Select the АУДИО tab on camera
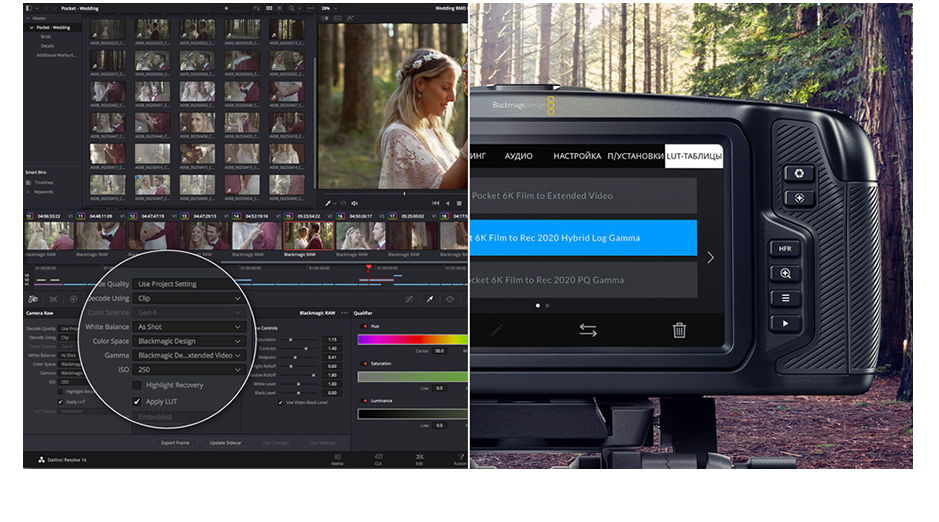 518,156
